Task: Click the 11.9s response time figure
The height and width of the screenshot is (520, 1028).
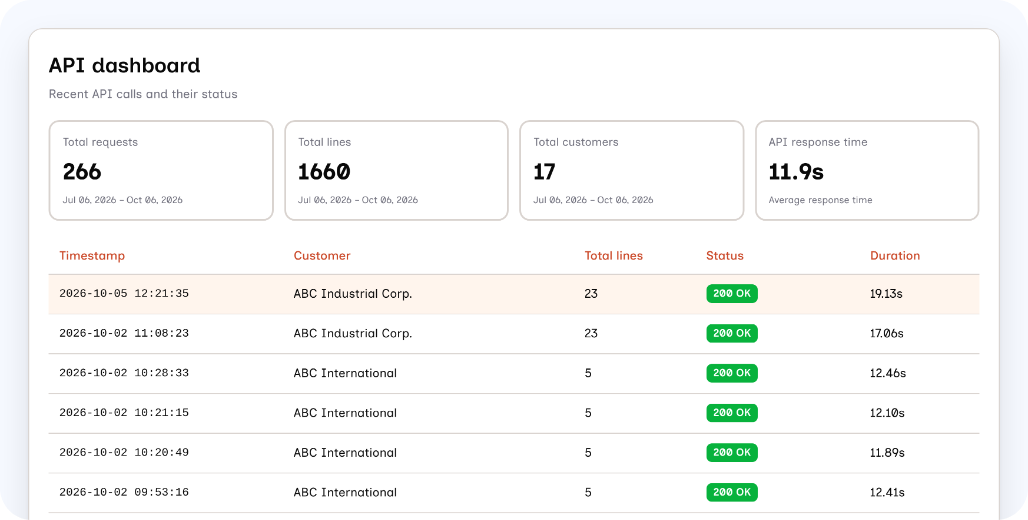Action: 796,172
